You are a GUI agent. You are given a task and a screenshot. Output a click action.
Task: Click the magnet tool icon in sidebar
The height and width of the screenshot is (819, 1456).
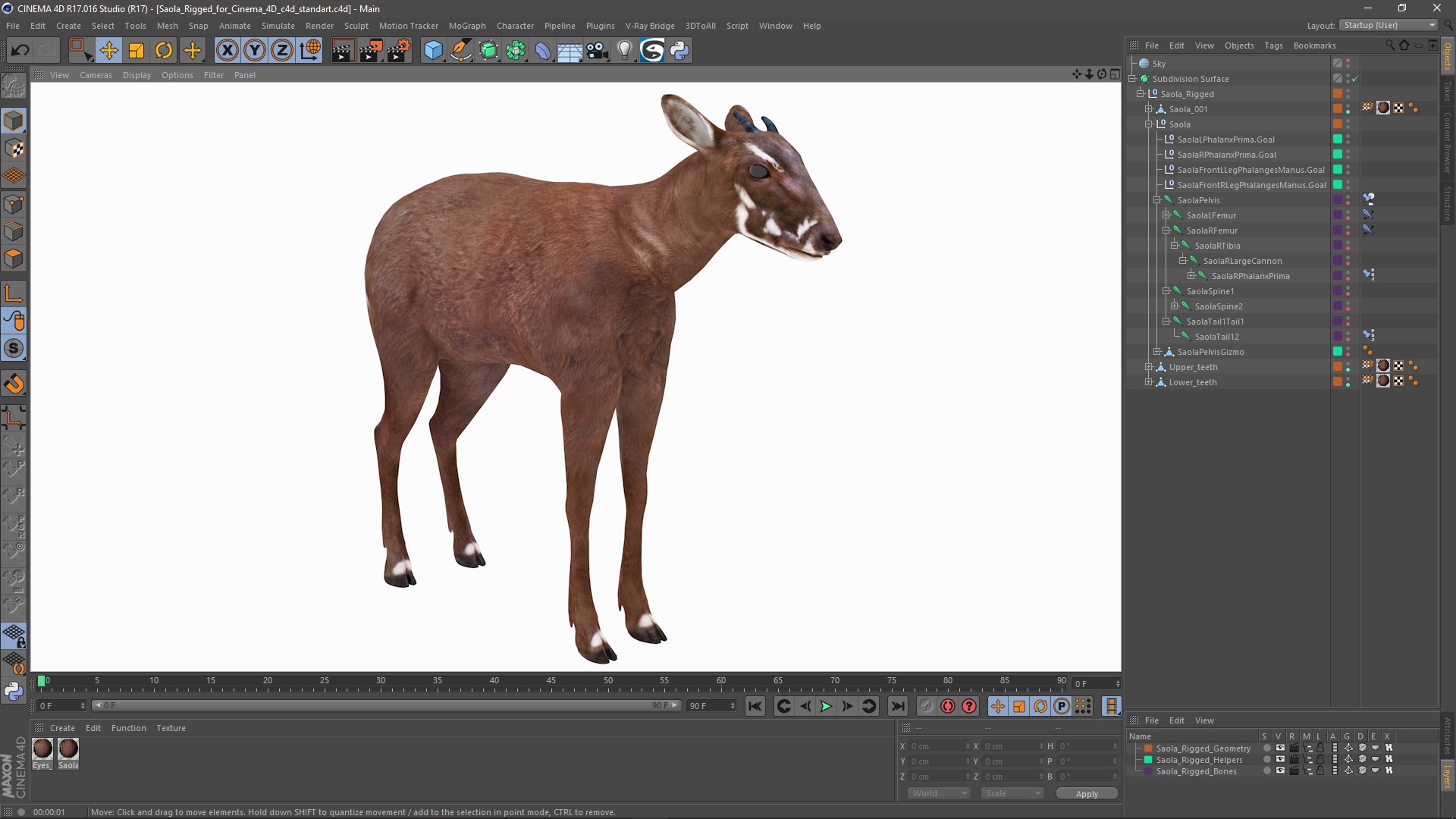point(14,384)
